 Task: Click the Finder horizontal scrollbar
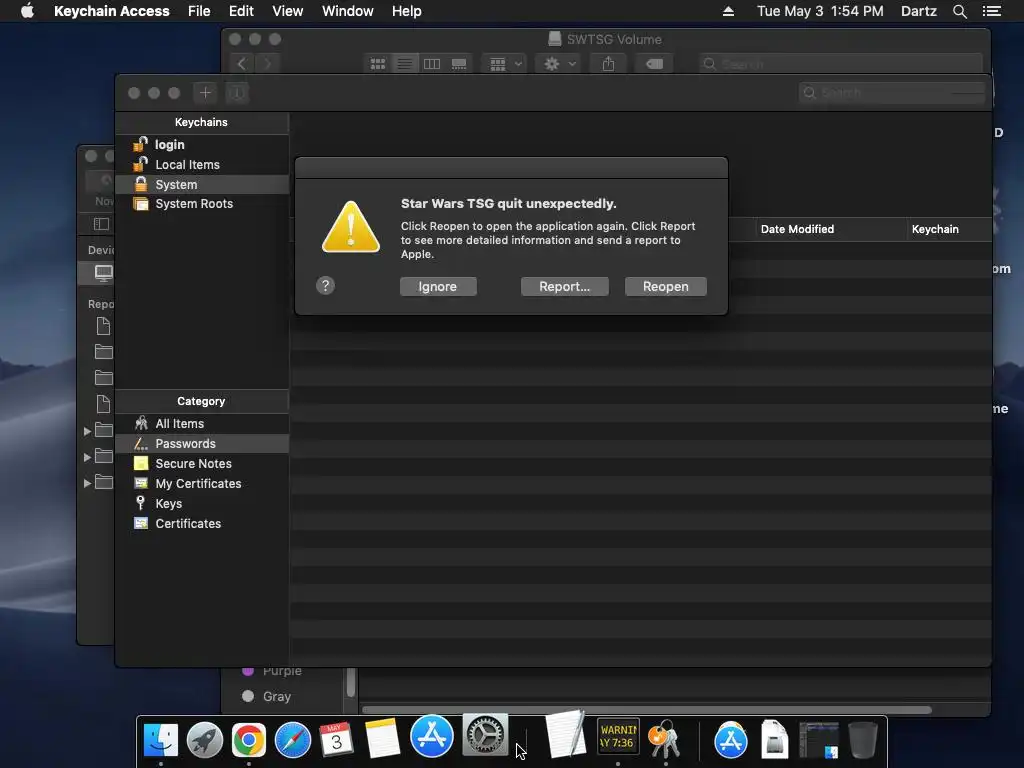[x=647, y=710]
